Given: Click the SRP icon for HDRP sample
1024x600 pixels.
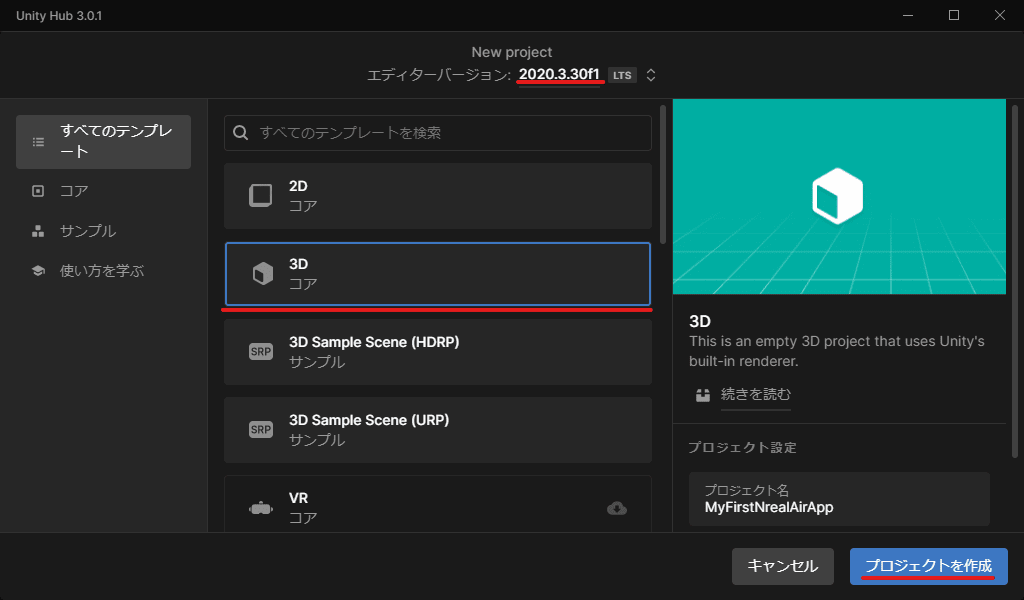Looking at the screenshot, I should (261, 352).
